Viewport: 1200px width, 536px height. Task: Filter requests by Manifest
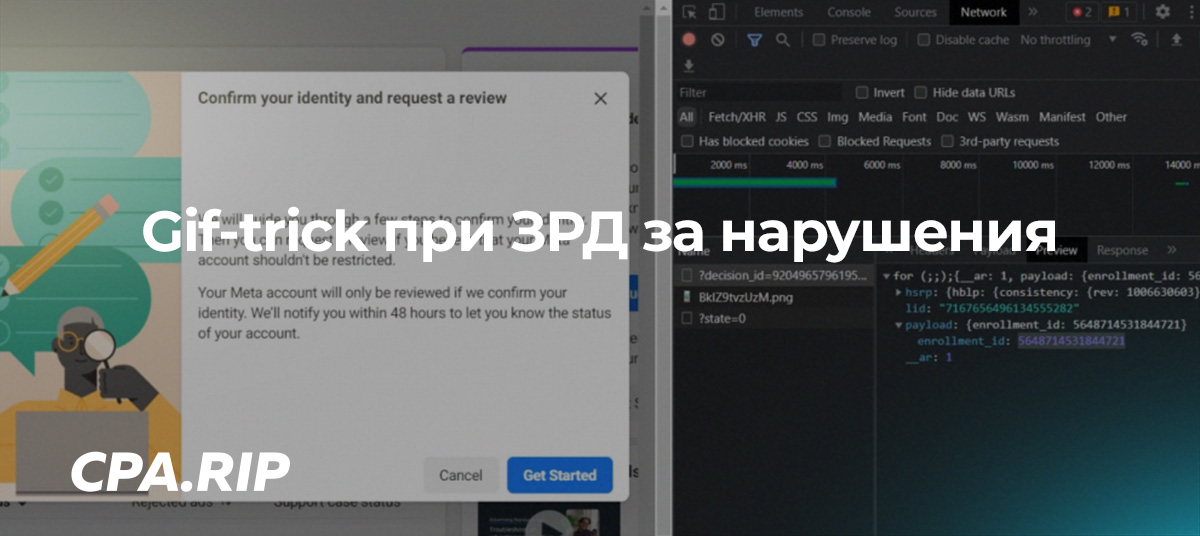point(1062,117)
